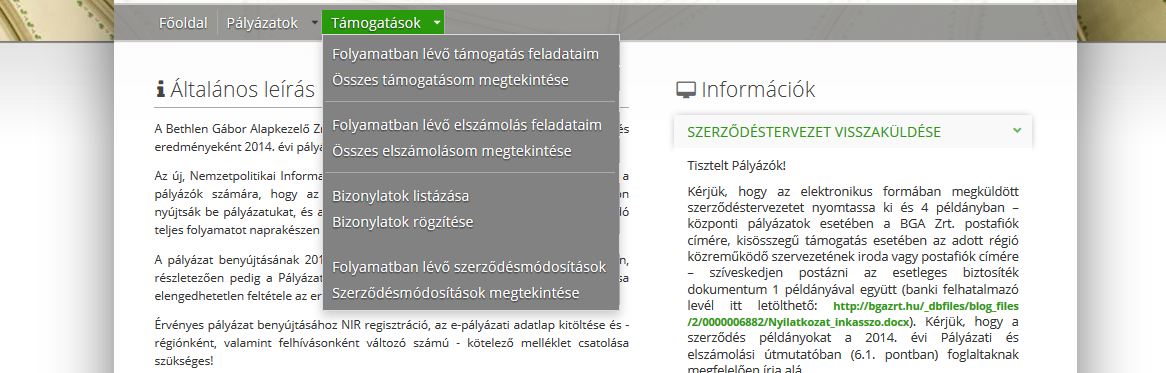
Task: Open the Pályázatok menu
Action: point(262,23)
